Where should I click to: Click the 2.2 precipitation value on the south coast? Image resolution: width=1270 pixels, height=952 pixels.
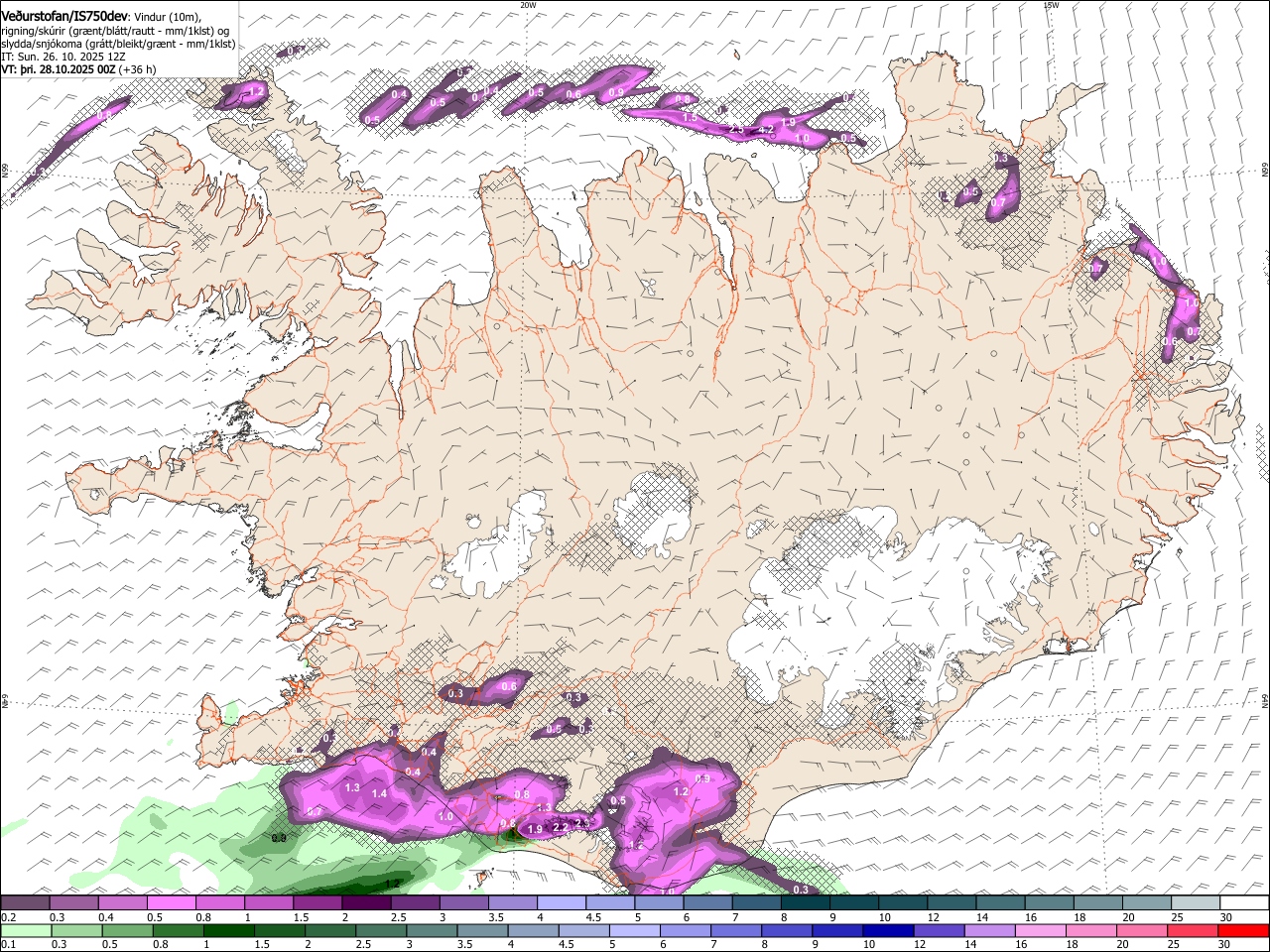click(560, 827)
